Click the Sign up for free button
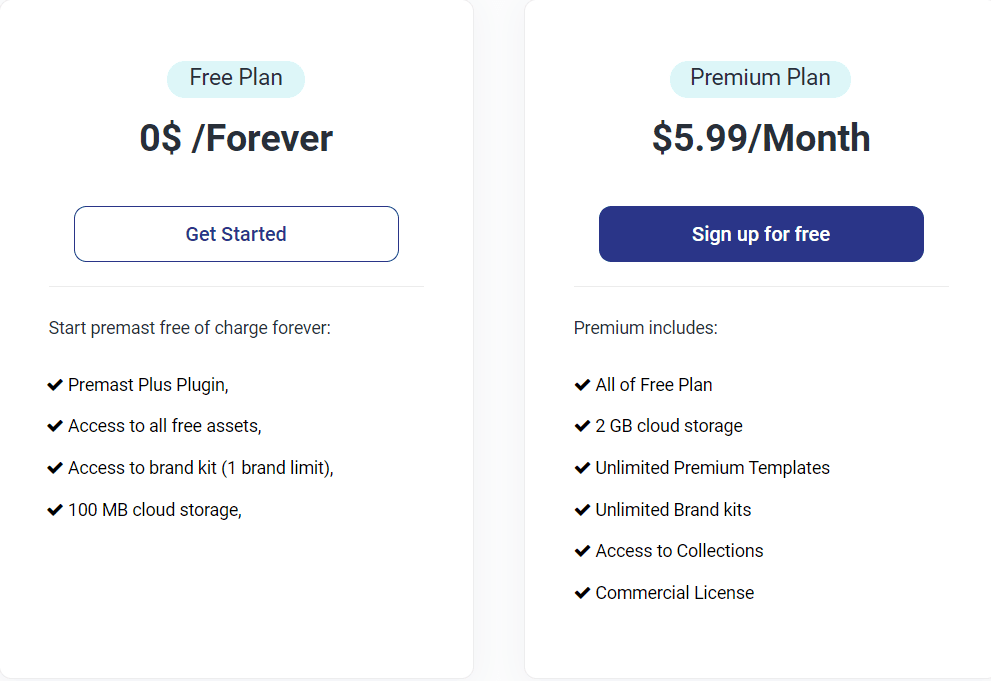This screenshot has height=681, width=991. point(760,233)
